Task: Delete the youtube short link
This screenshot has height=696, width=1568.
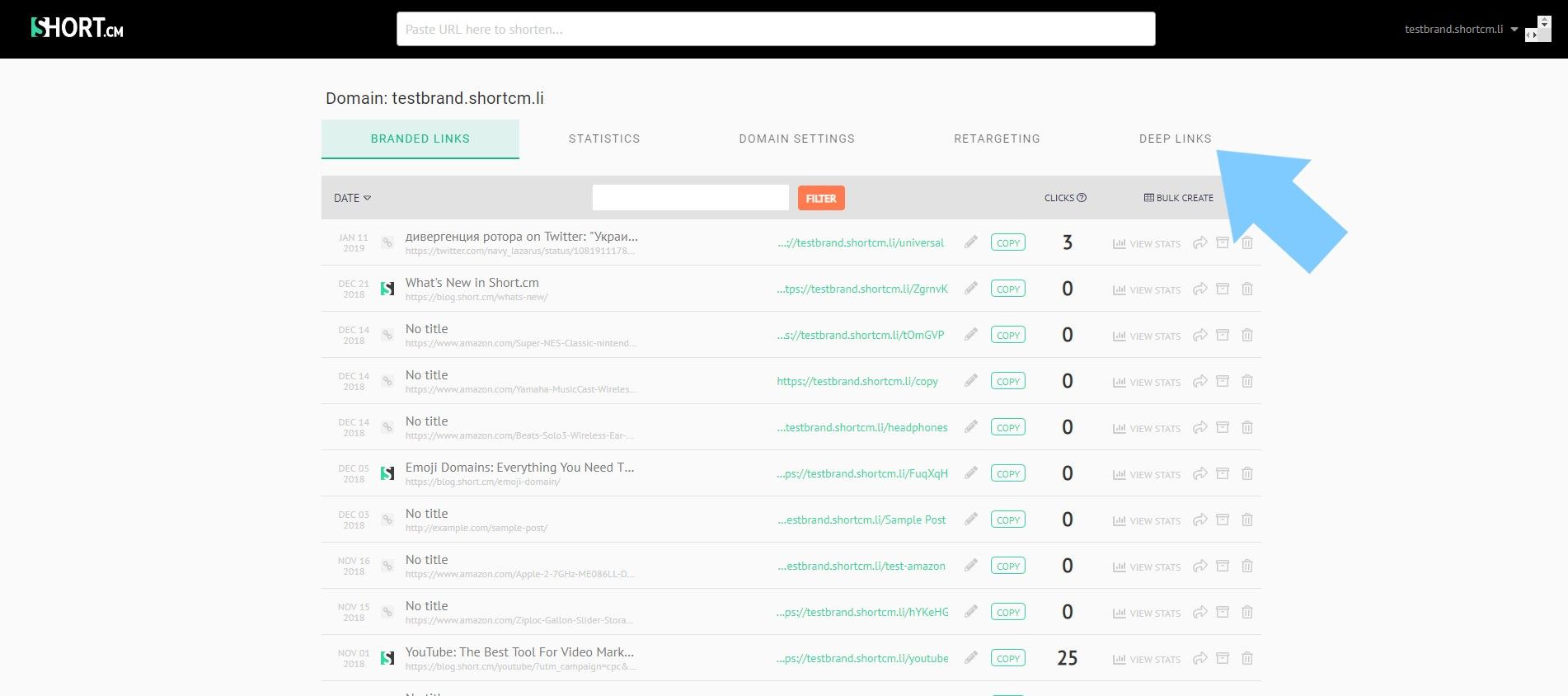Action: click(x=1247, y=658)
